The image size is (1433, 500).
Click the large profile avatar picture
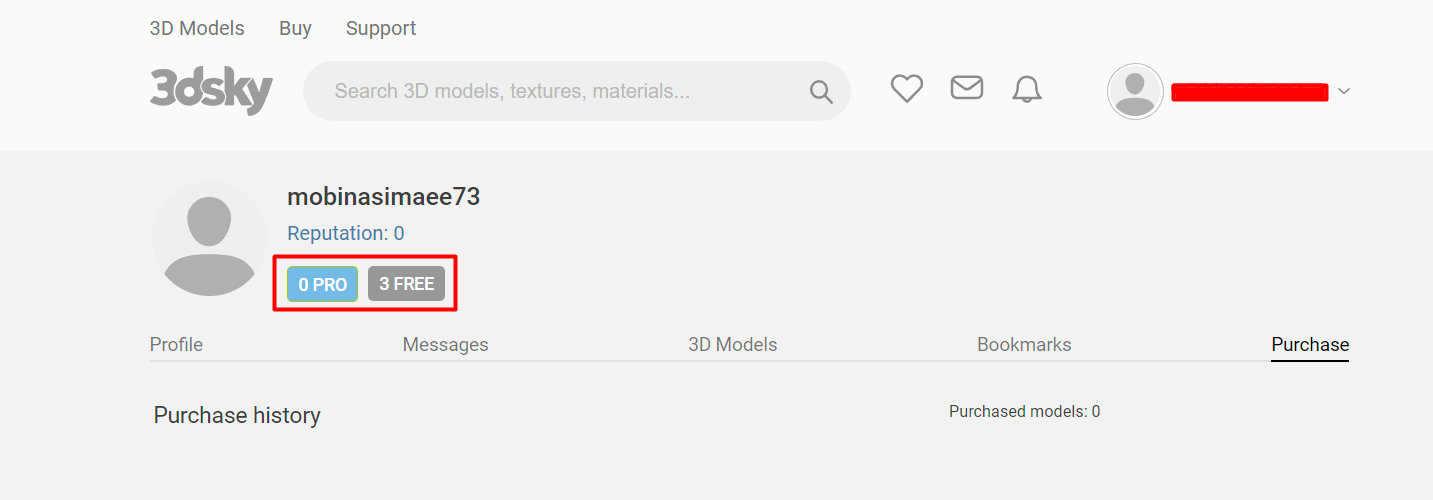(x=210, y=239)
